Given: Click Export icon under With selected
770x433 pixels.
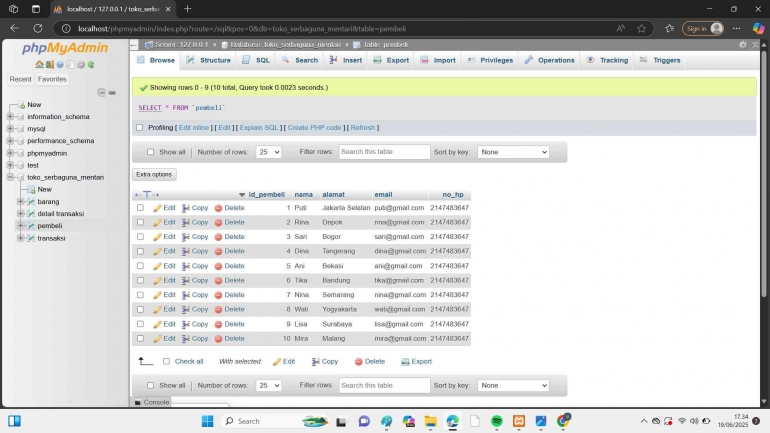Looking at the screenshot, I should 405,362.
